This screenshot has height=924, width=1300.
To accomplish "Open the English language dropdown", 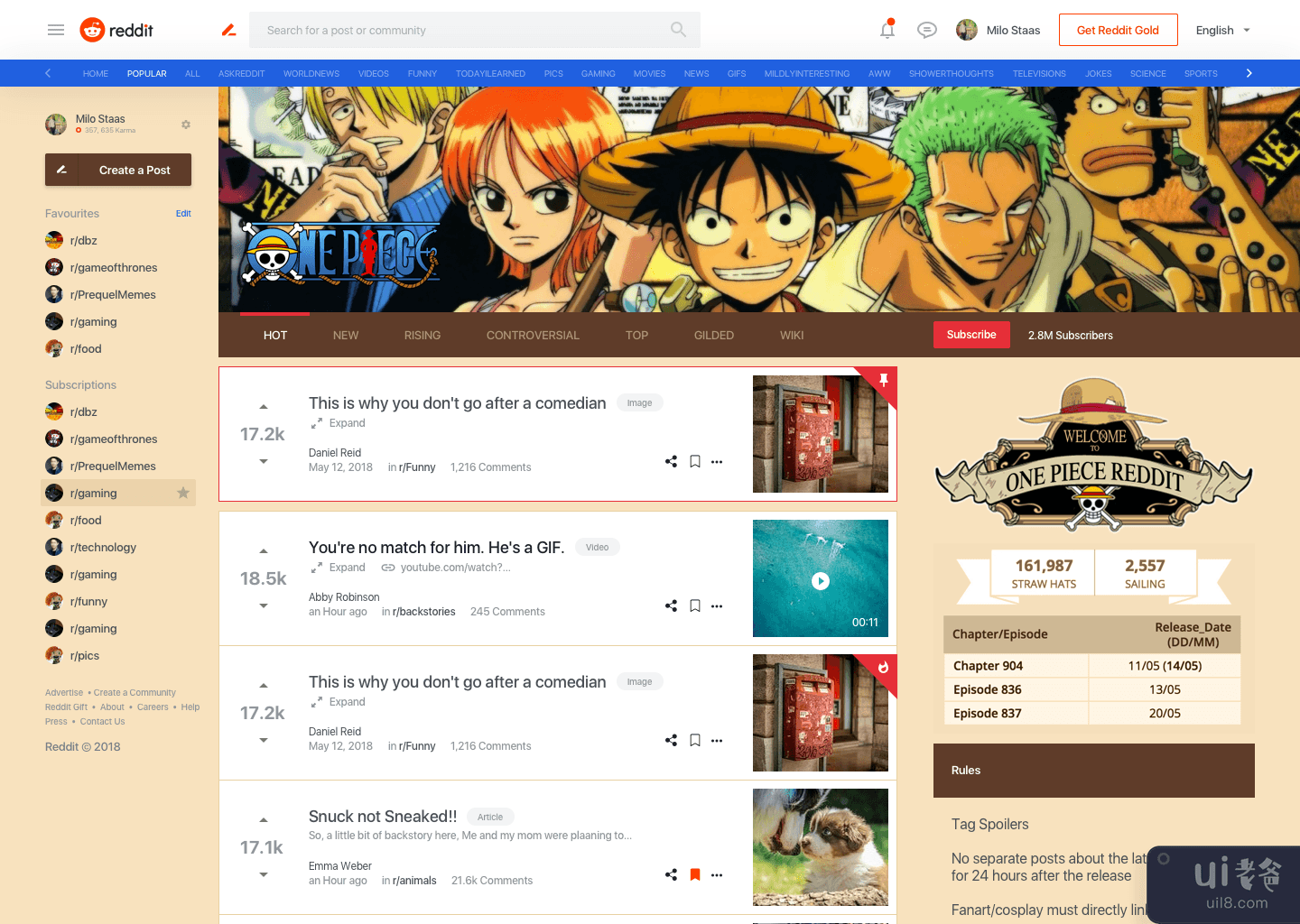I will 1222,30.
